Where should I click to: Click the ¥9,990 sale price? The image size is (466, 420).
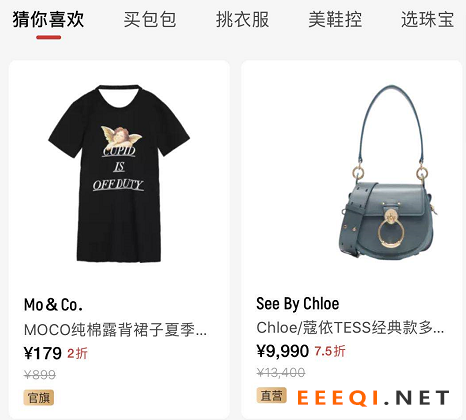283,351
